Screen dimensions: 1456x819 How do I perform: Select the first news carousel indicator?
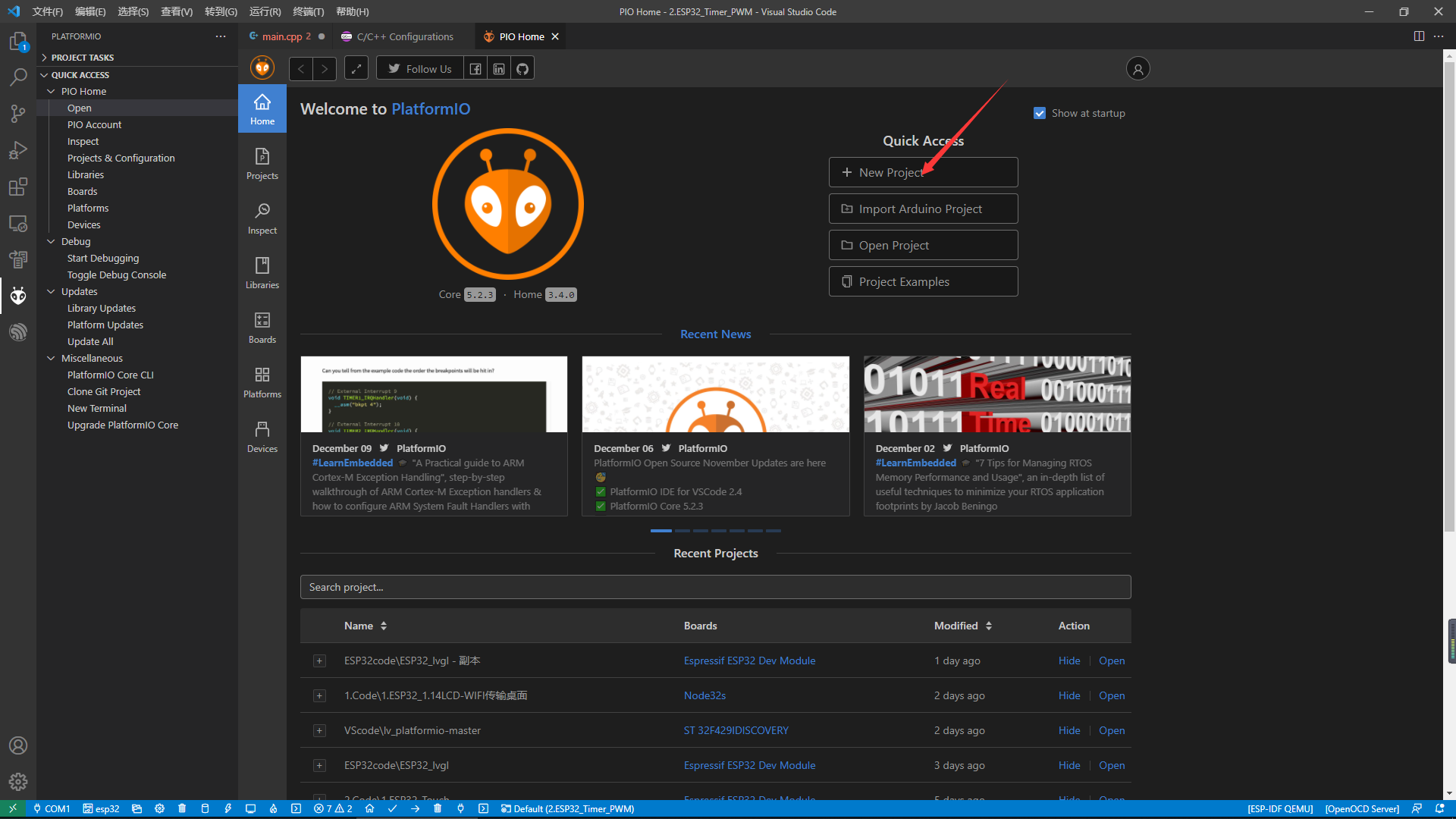[x=661, y=531]
